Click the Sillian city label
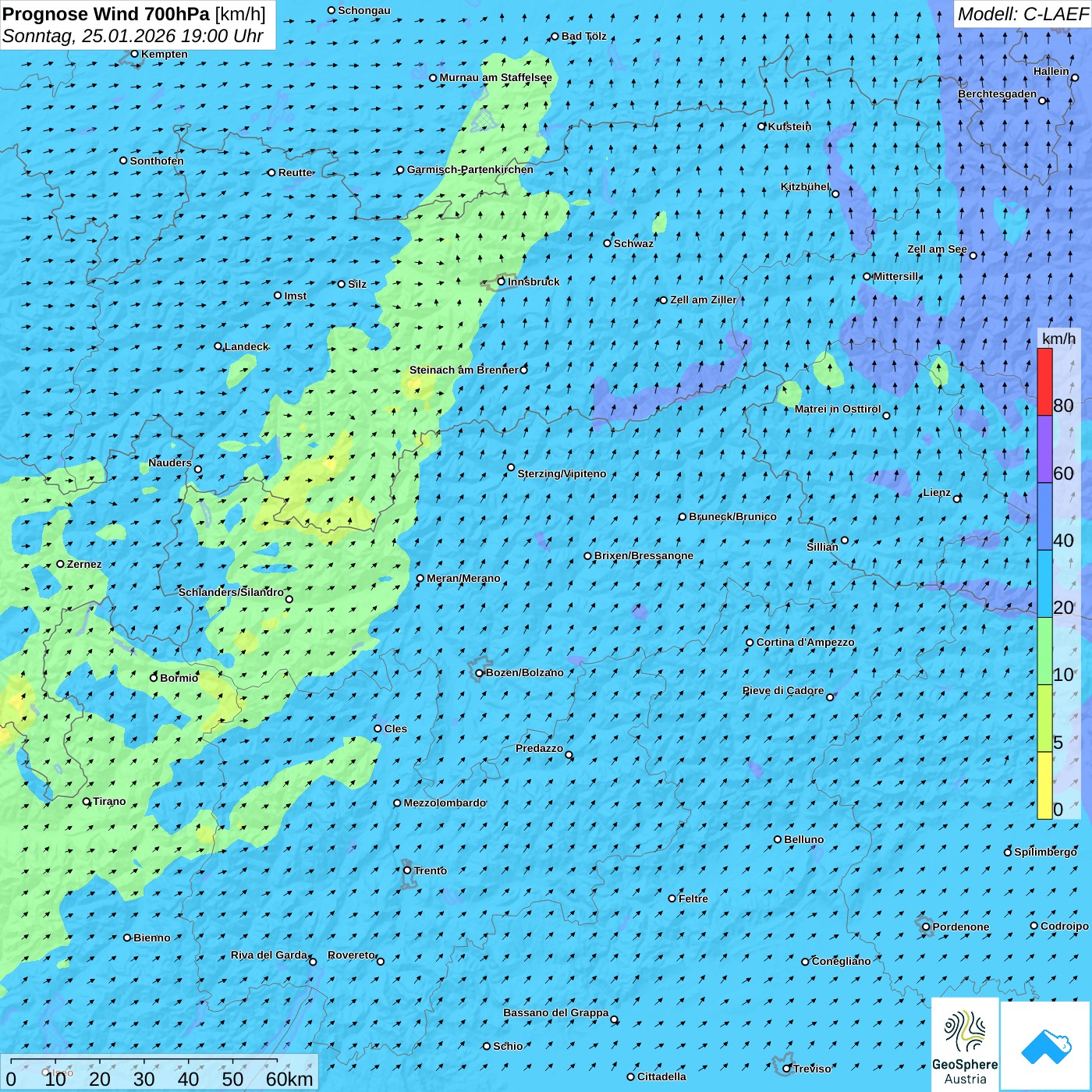This screenshot has width=1092, height=1092. click(x=822, y=547)
